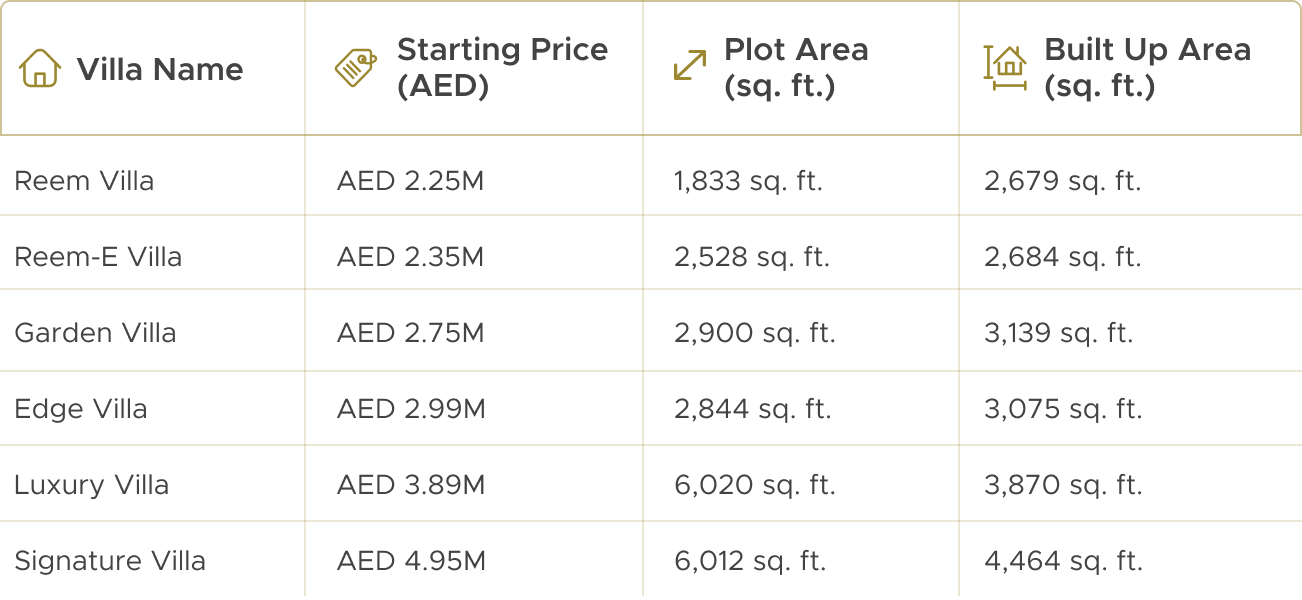1302x600 pixels.
Task: Select the Starting Price (AED) header
Action: coord(502,68)
